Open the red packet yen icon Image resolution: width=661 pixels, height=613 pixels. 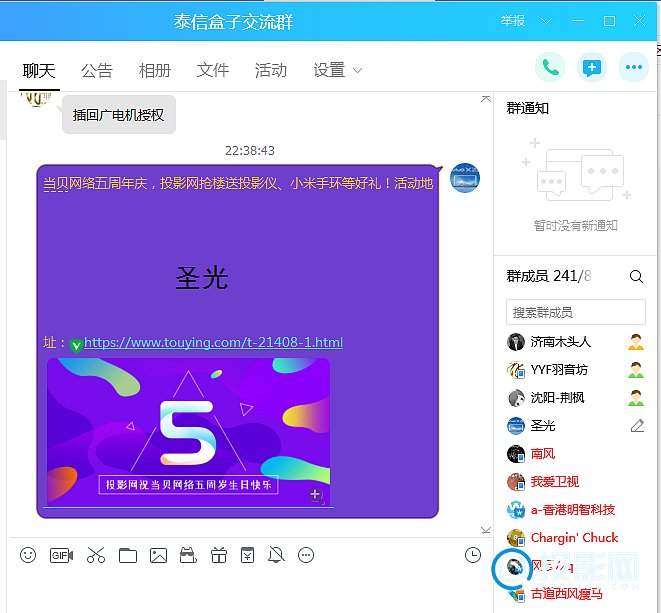point(247,555)
